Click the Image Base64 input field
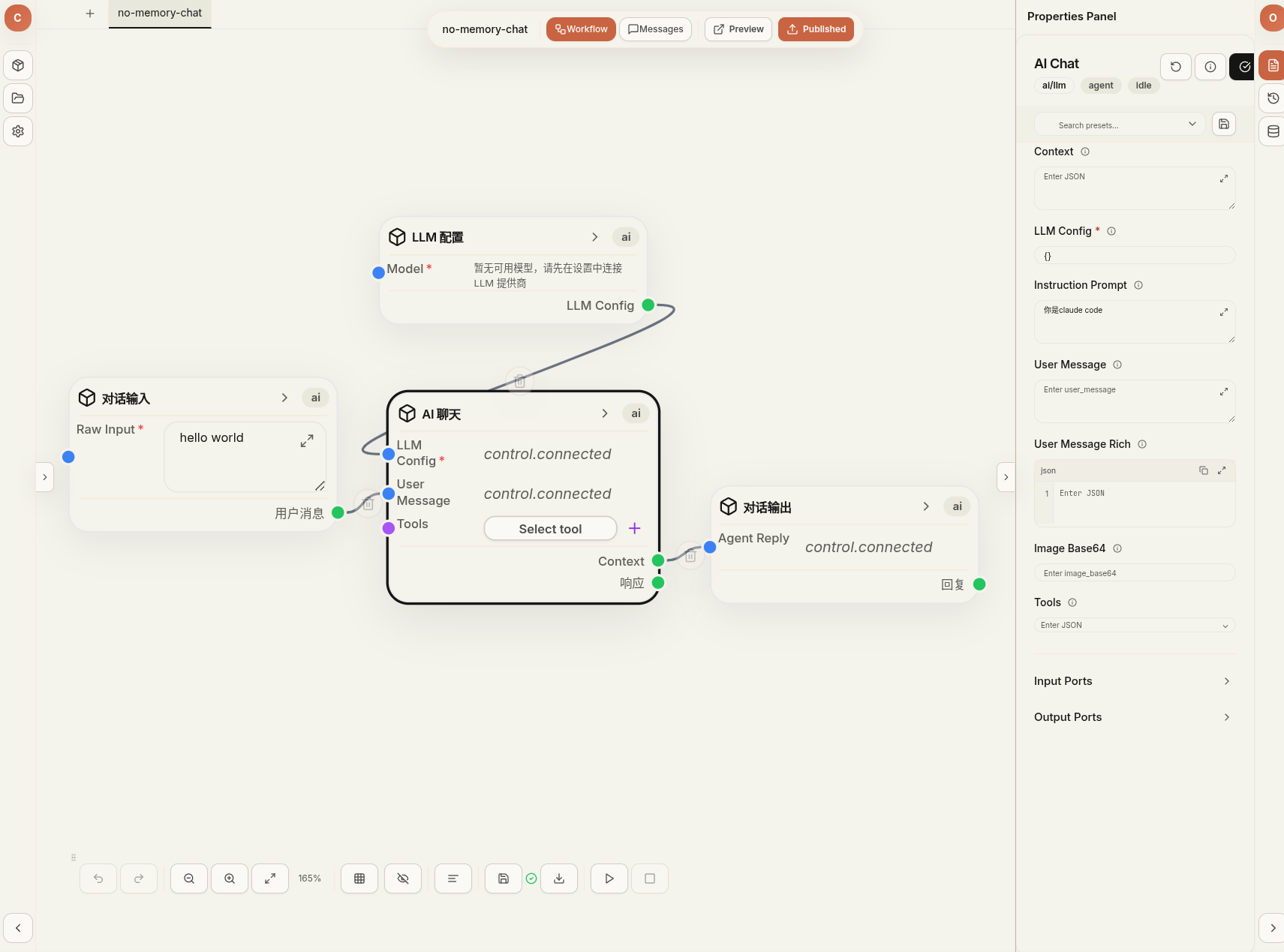 1135,573
